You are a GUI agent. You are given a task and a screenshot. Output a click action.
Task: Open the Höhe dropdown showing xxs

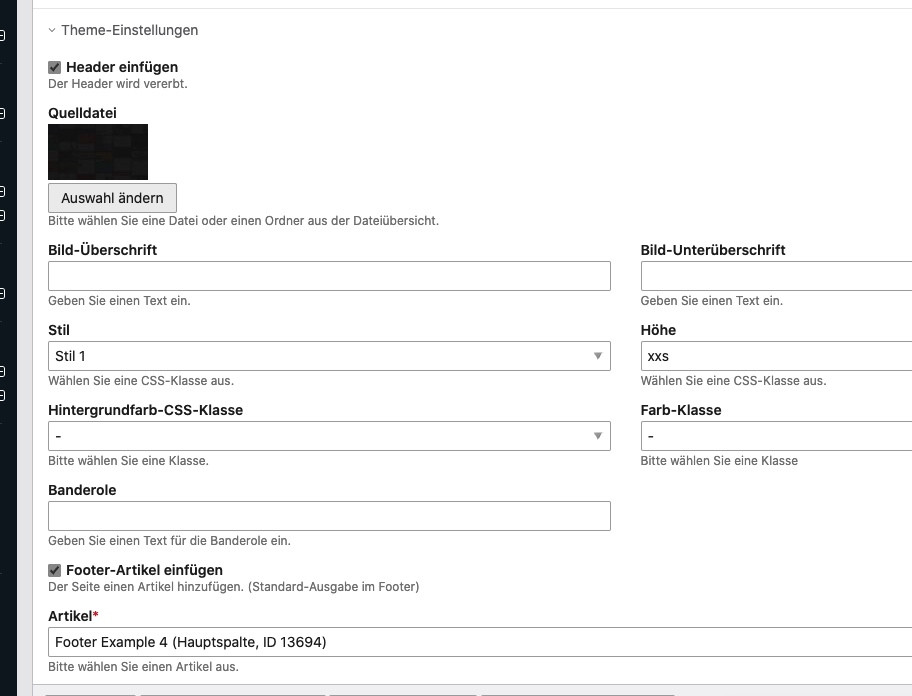click(x=776, y=357)
